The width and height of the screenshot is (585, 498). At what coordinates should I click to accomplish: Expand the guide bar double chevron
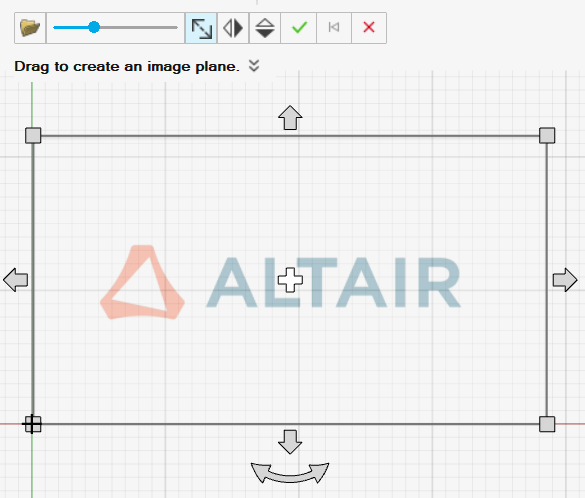[254, 66]
